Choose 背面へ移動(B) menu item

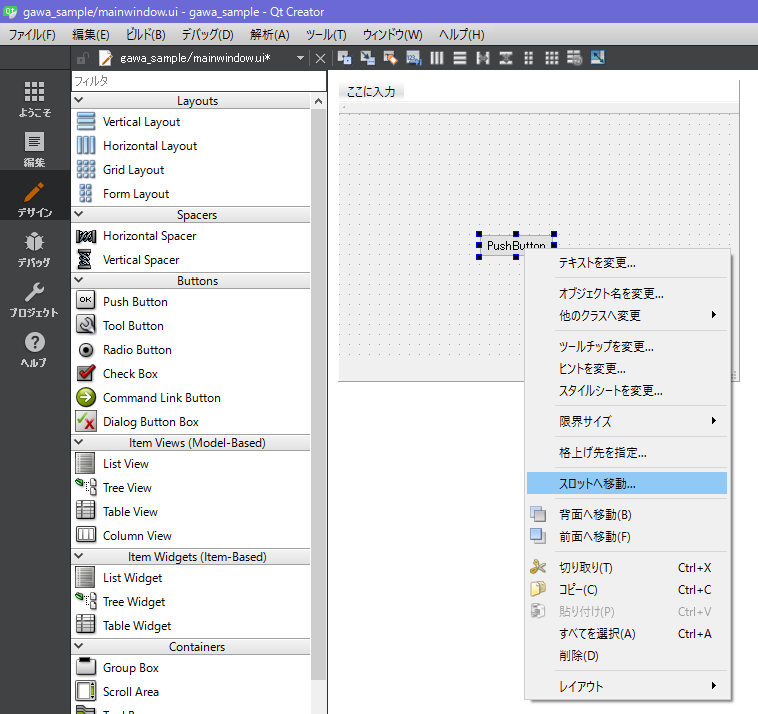(x=627, y=514)
